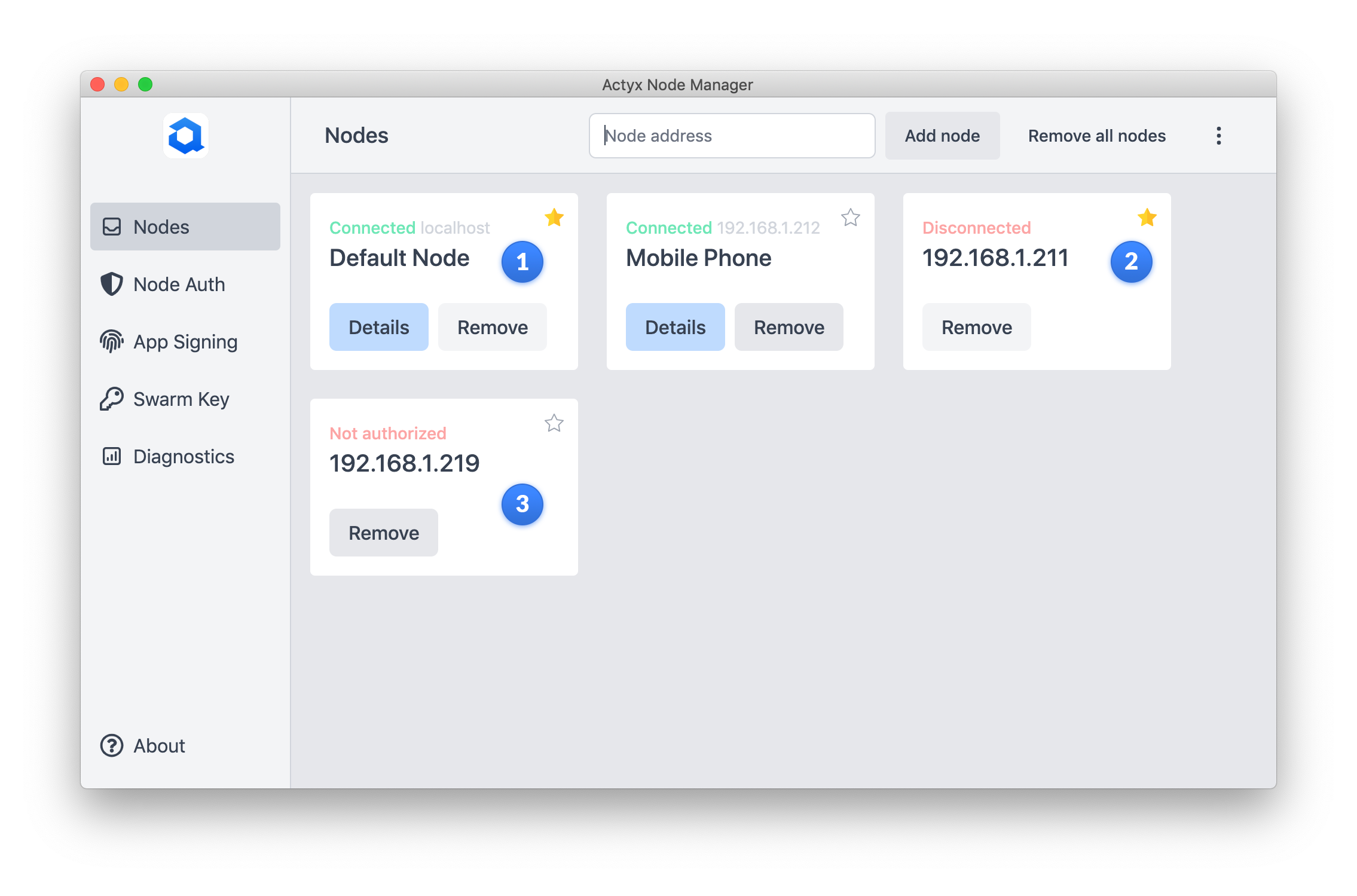Viewport: 1357px width, 896px height.
Task: Click Remove all nodes
Action: [x=1096, y=136]
